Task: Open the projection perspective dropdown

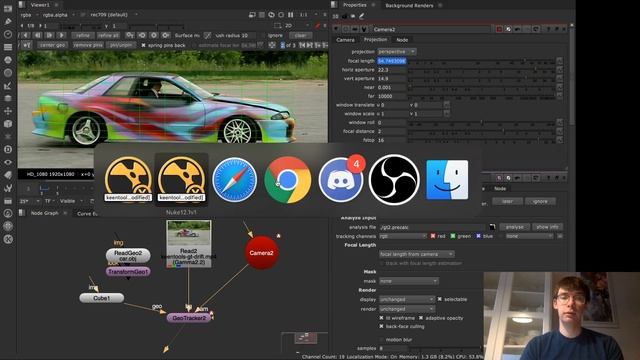Action: 397,52
